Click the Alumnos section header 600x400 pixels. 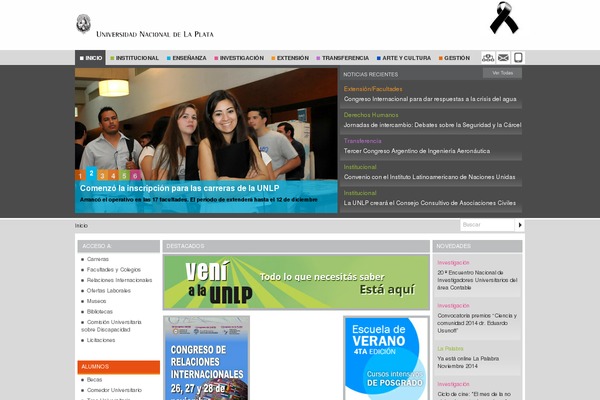119,367
